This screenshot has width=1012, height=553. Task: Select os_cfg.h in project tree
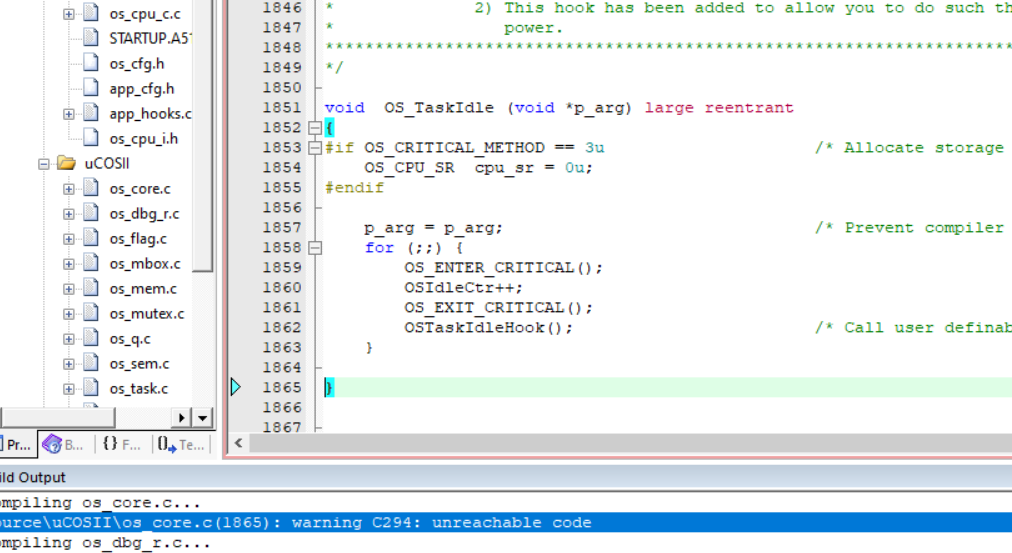(137, 64)
